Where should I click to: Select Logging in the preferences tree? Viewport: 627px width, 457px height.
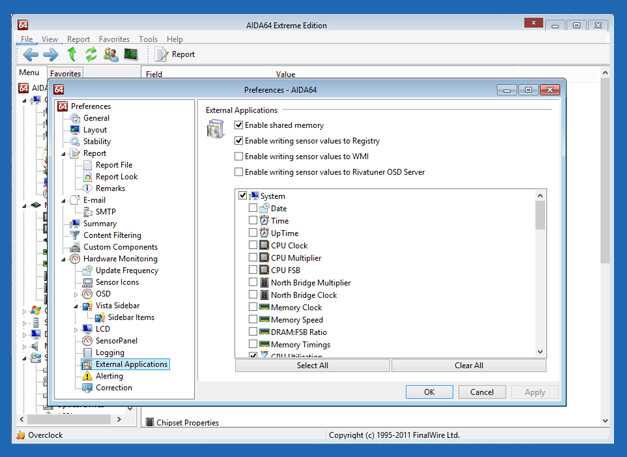click(109, 352)
